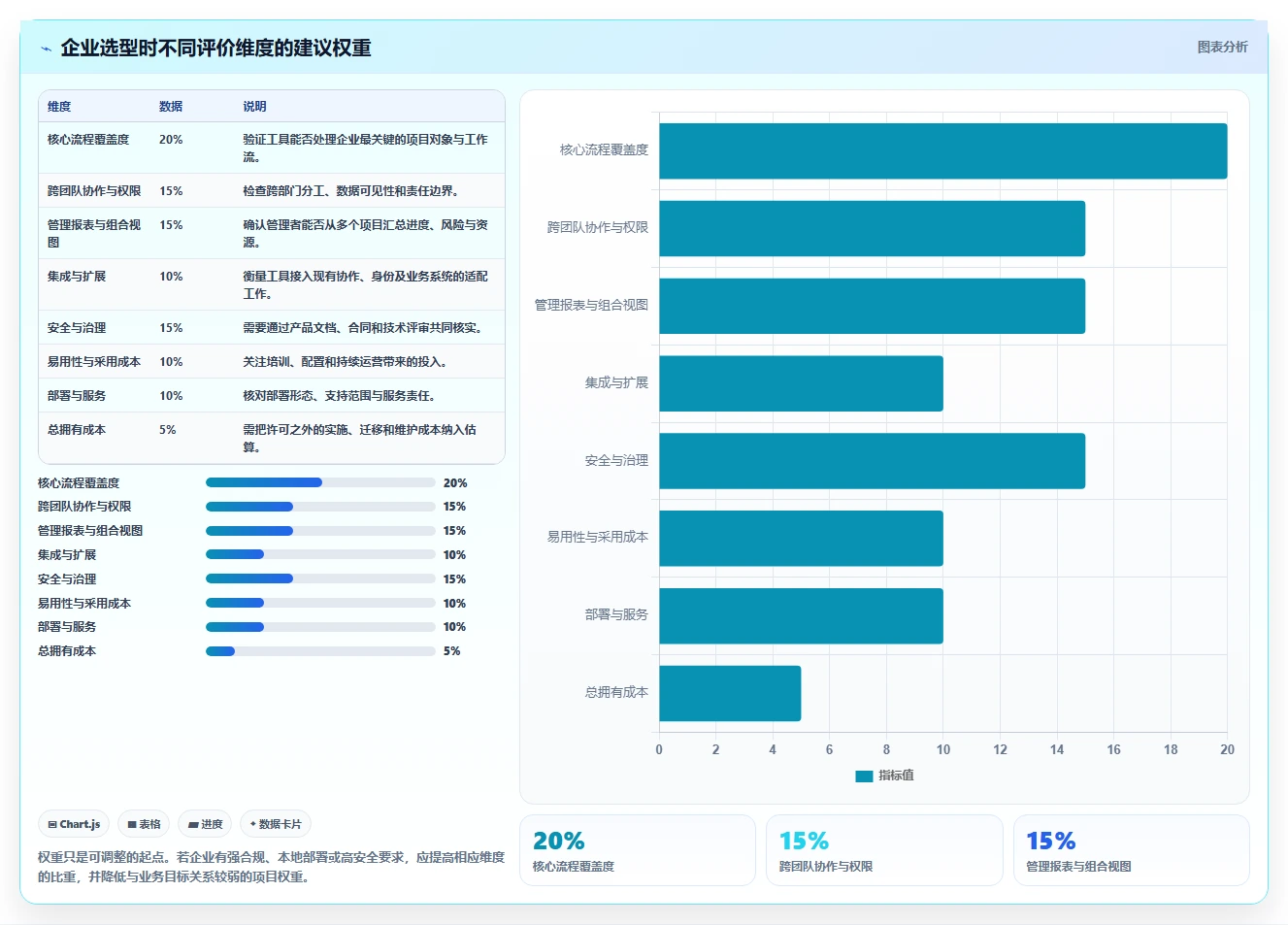Click the 进度 tag
Screen dimensions: 1288x925
click(x=205, y=824)
